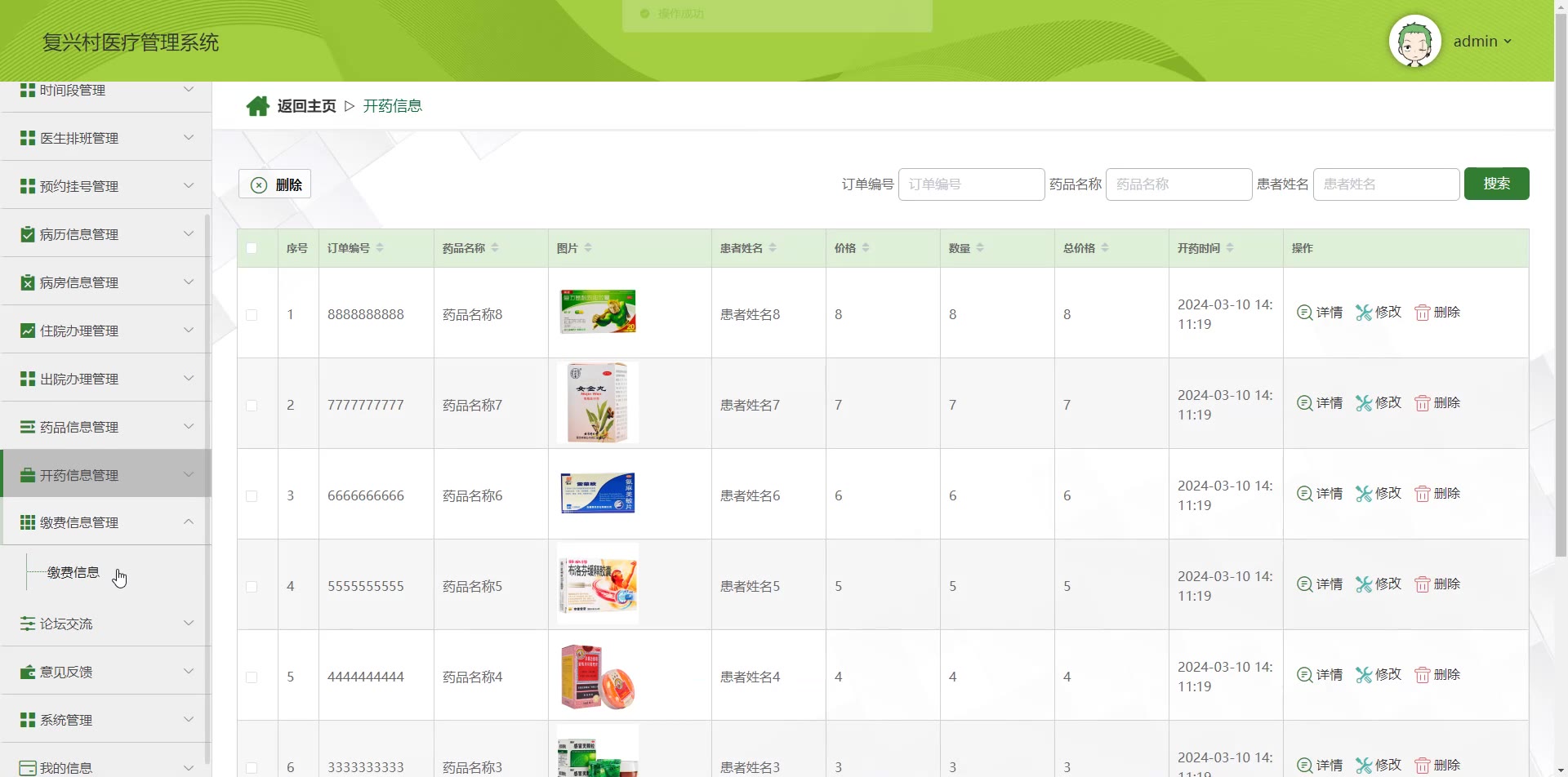Check the checkbox for row 1
Viewport: 1568px width, 777px height.
pos(252,315)
